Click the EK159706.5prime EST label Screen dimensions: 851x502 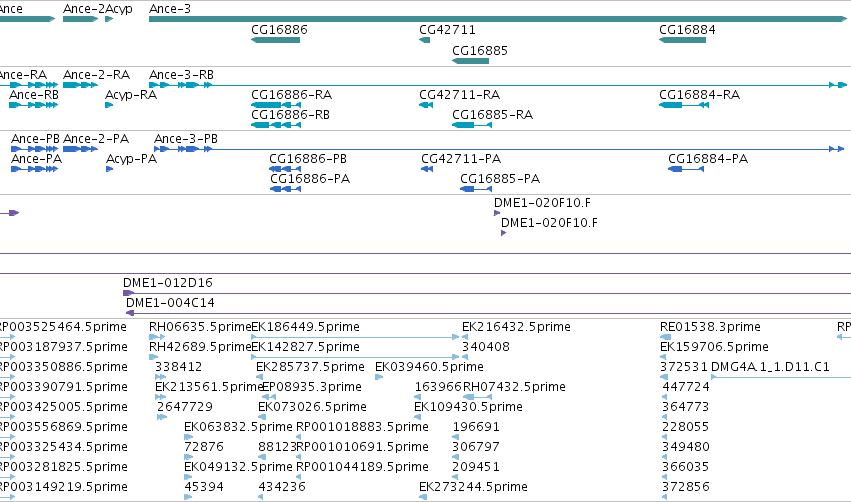coord(714,347)
